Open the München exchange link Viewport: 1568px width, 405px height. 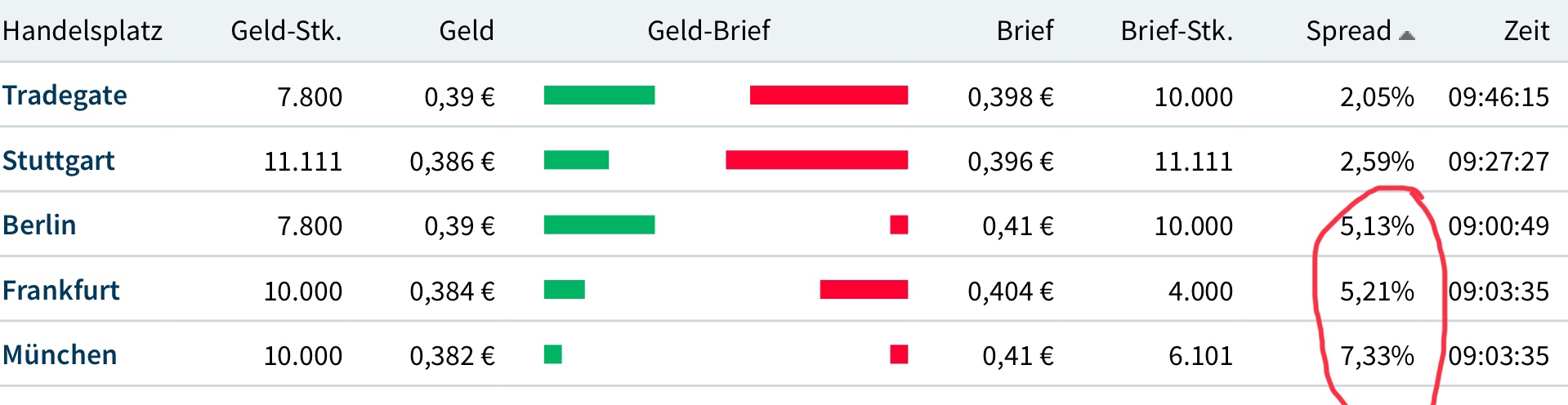tap(60, 355)
